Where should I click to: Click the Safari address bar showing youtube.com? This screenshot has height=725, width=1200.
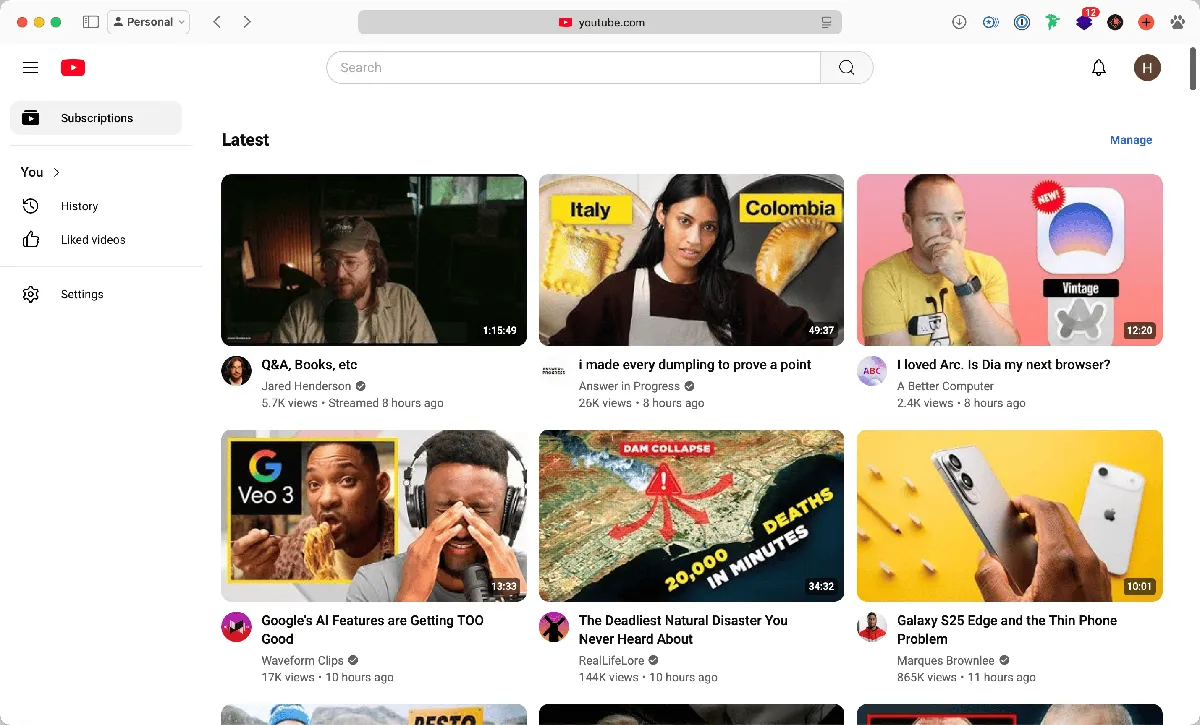[600, 22]
